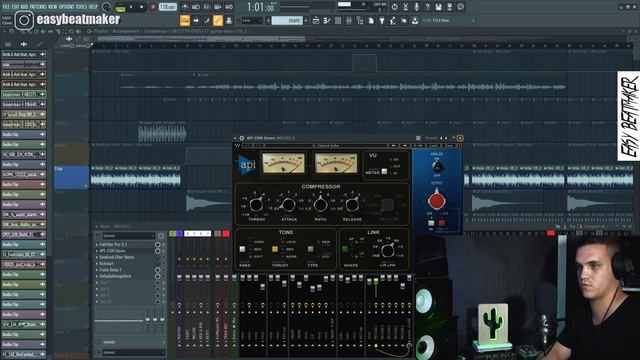Show the playlist view icon
640x360 pixels.
point(316,20)
